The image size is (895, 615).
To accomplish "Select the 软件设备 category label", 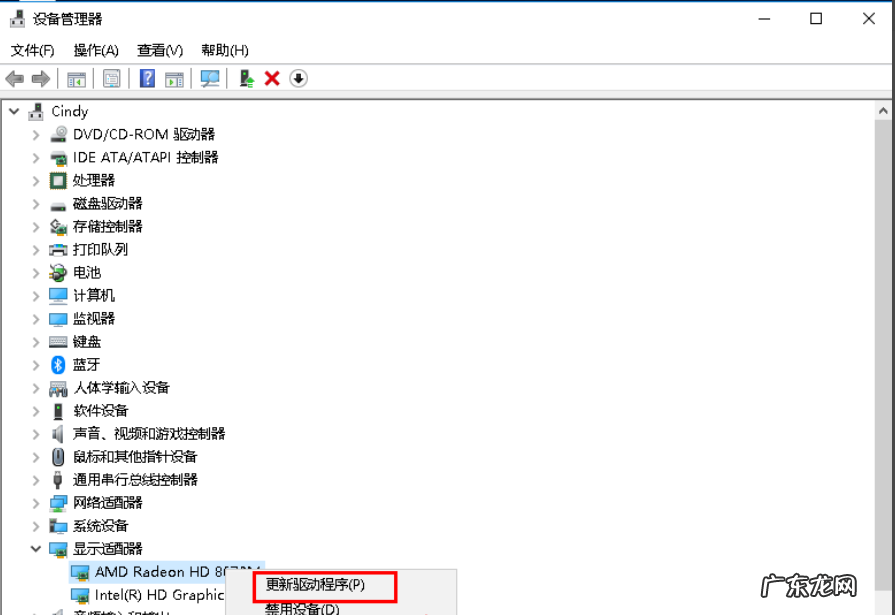I will pos(101,411).
